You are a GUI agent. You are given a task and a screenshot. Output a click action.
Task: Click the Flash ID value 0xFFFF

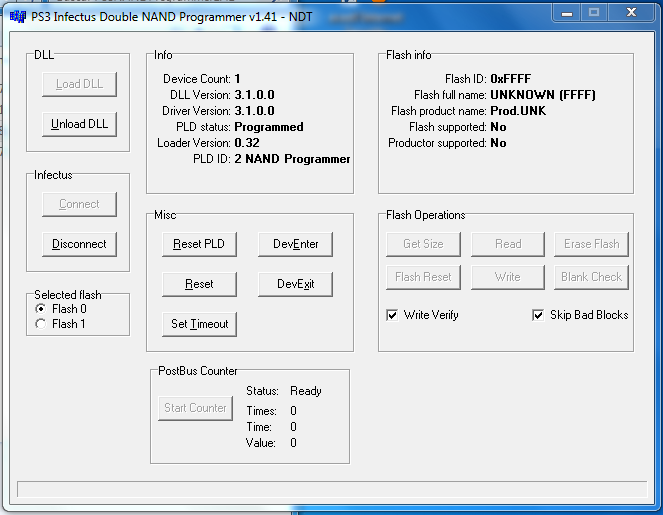pos(510,79)
